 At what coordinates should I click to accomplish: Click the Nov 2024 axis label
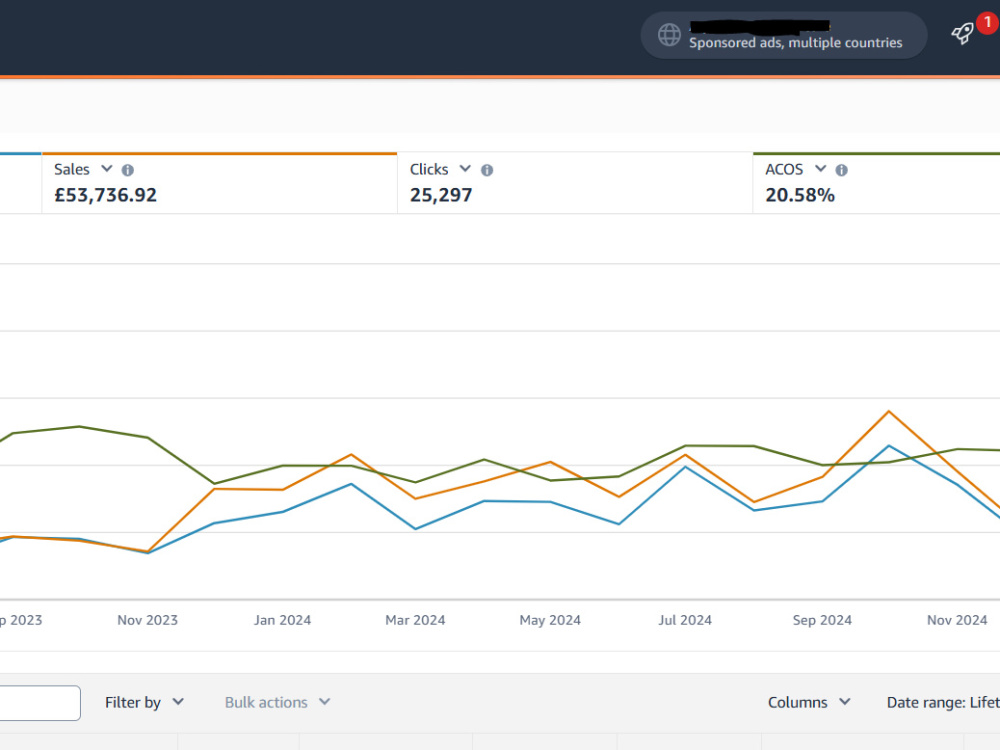pos(957,620)
